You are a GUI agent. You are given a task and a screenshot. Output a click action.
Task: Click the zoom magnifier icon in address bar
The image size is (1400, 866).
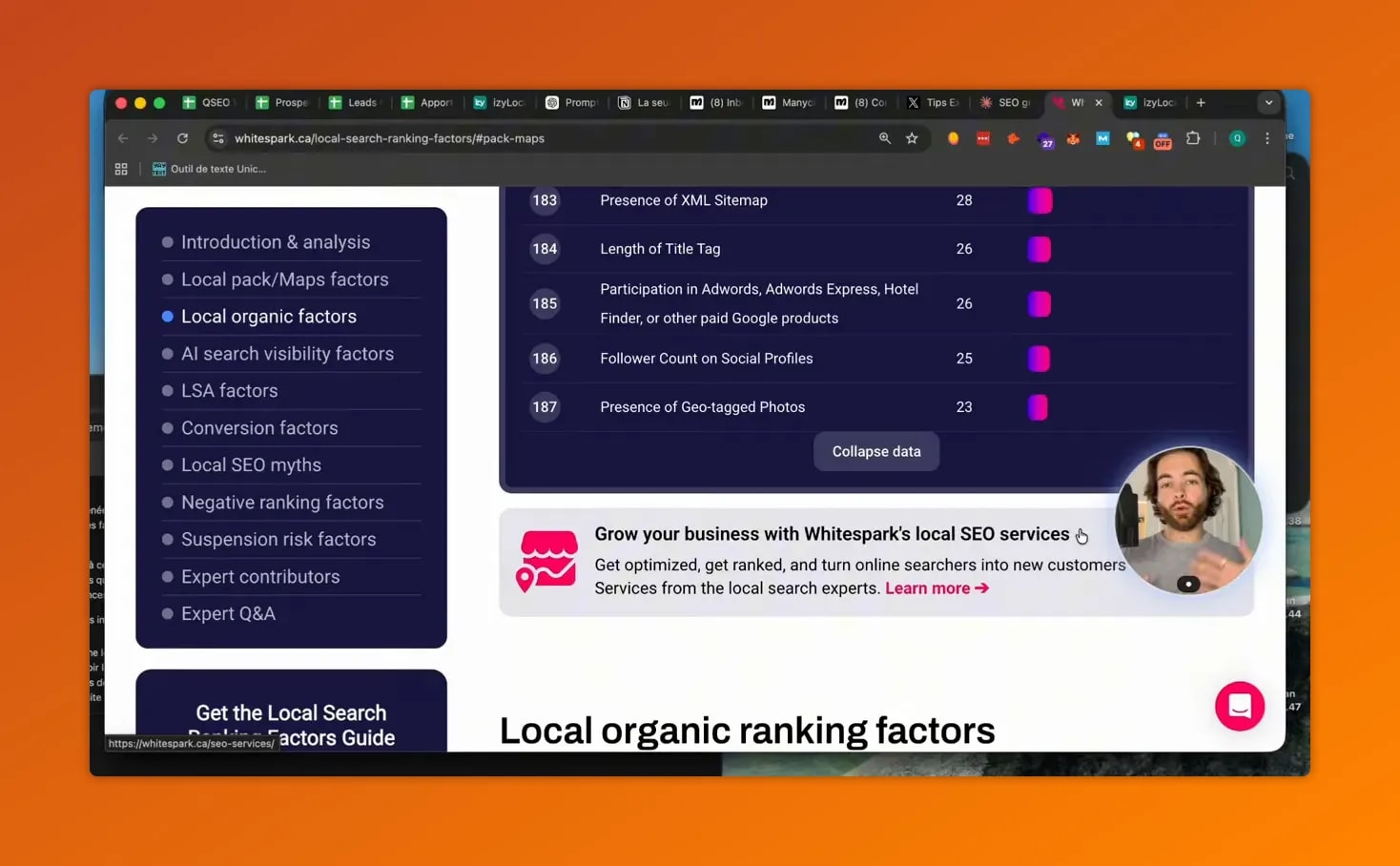coord(885,138)
